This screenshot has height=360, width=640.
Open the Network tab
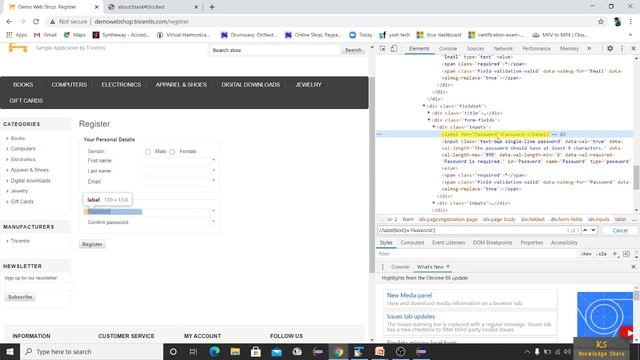tap(503, 49)
